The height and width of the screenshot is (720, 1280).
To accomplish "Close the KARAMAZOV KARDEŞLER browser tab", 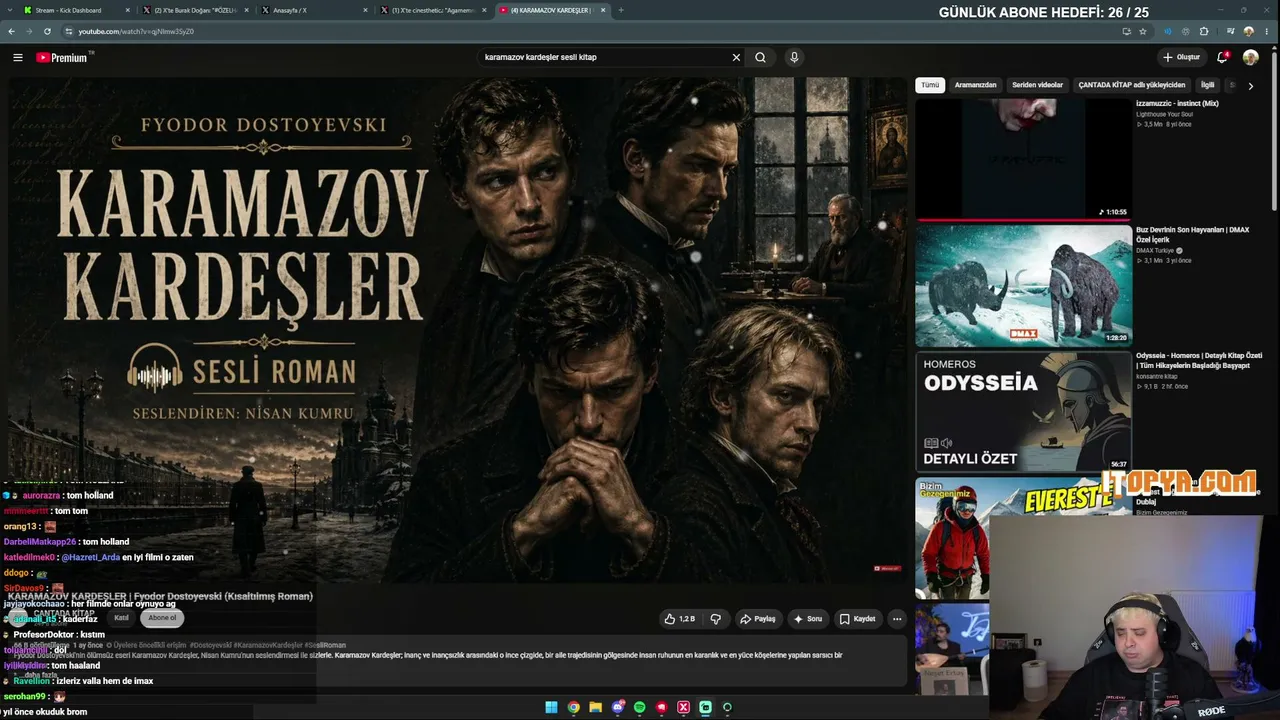I will pos(603,10).
